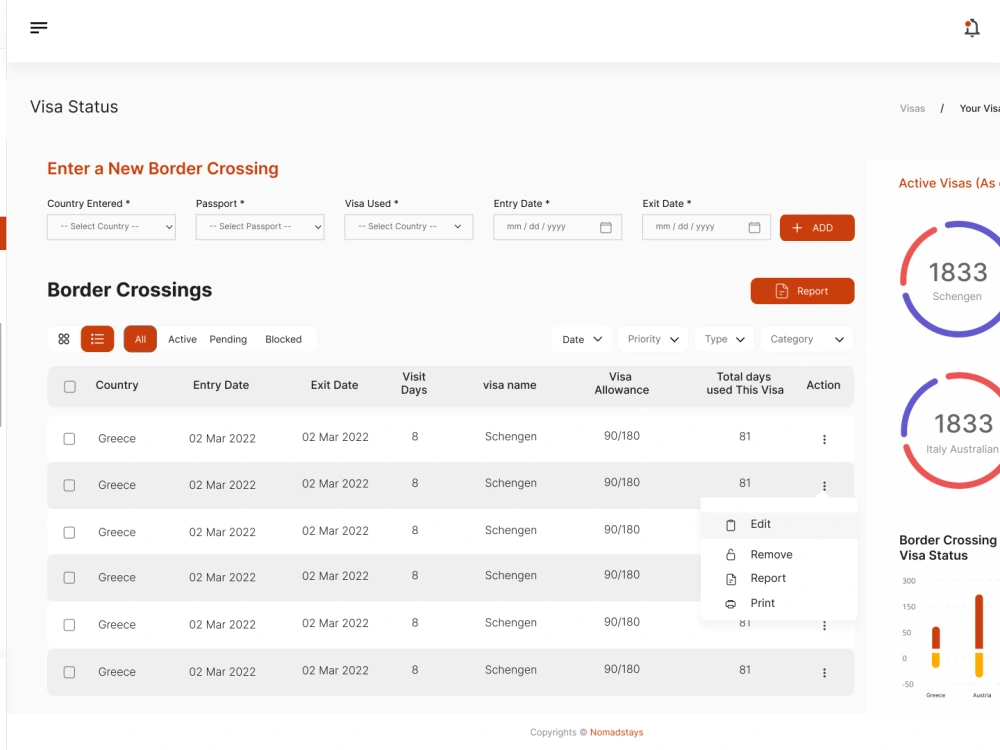The height and width of the screenshot is (750, 1000).
Task: Click the document icon in the Report button
Action: pyautogui.click(x=781, y=291)
